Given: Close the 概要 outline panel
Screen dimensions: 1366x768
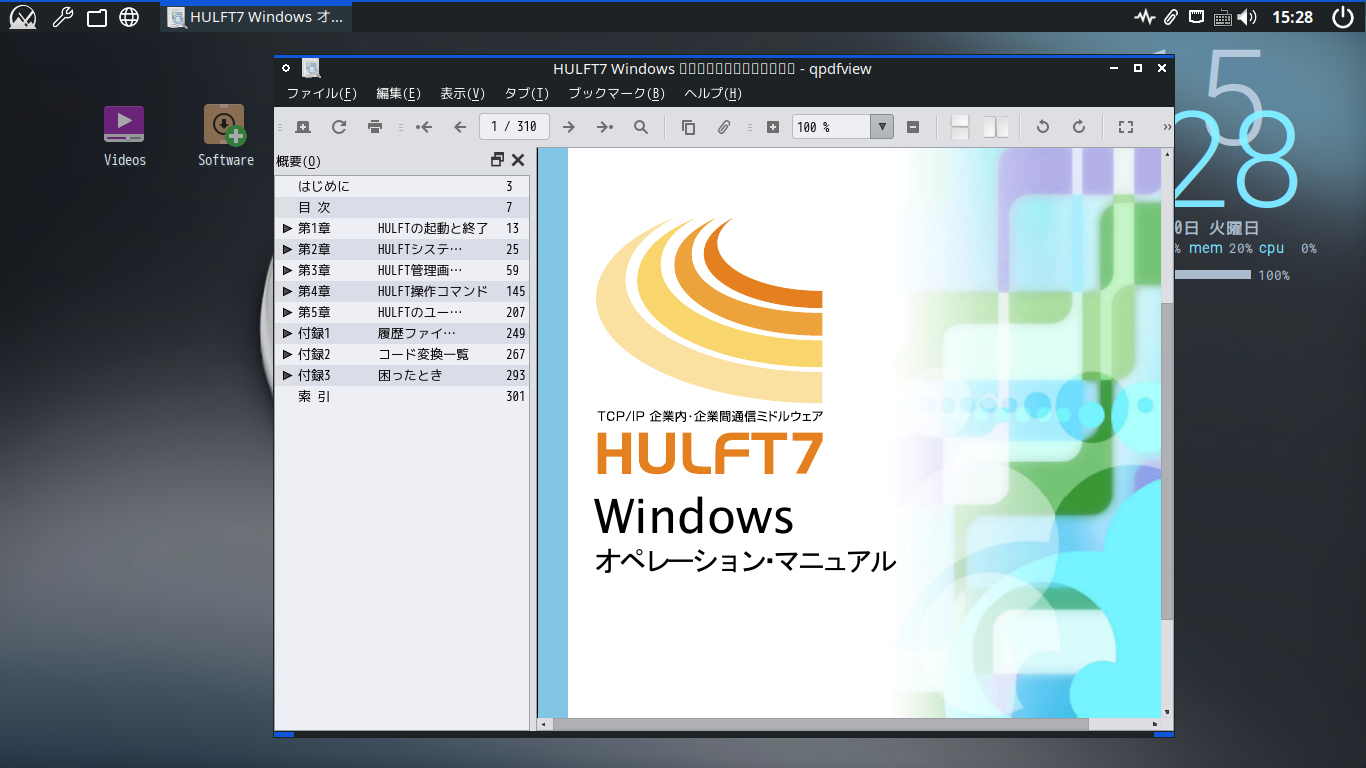Looking at the screenshot, I should (518, 160).
